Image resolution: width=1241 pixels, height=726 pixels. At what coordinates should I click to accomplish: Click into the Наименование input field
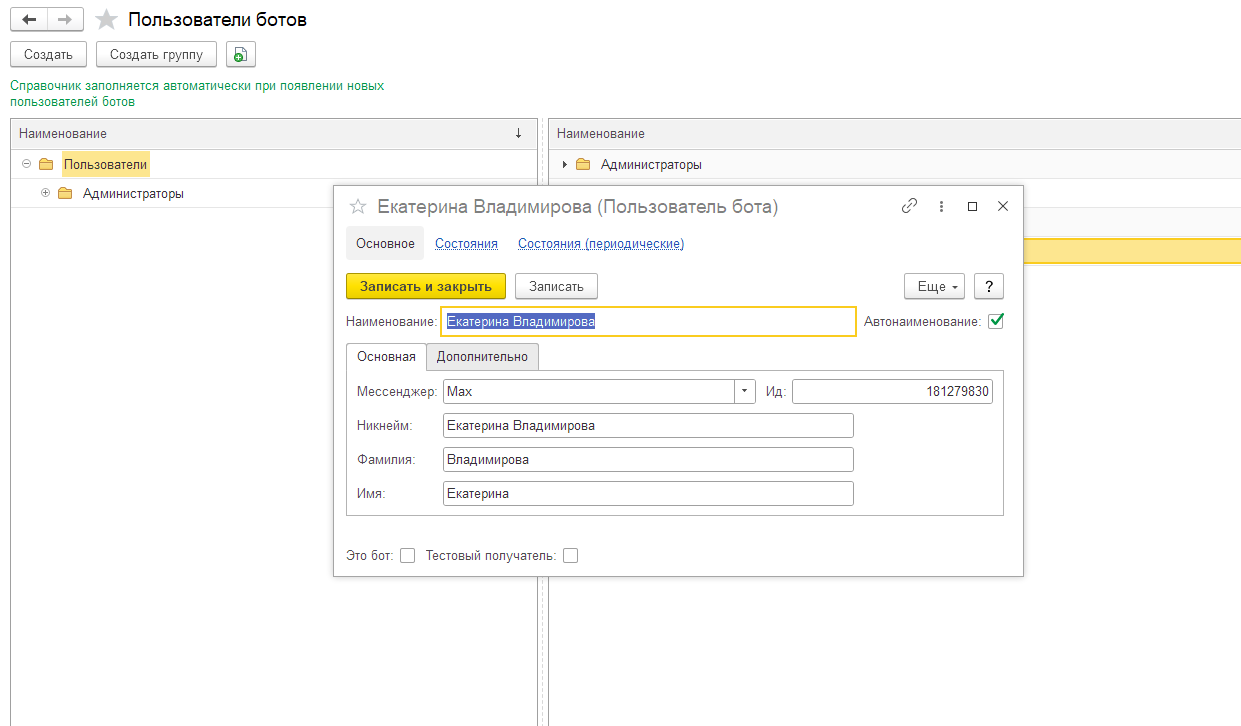pyautogui.click(x=648, y=321)
